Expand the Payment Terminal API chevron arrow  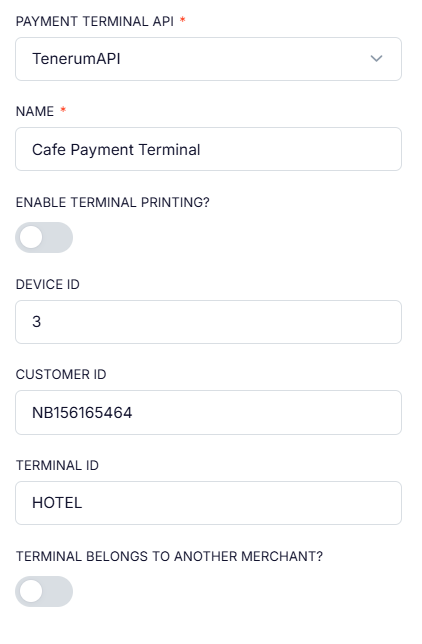376,59
